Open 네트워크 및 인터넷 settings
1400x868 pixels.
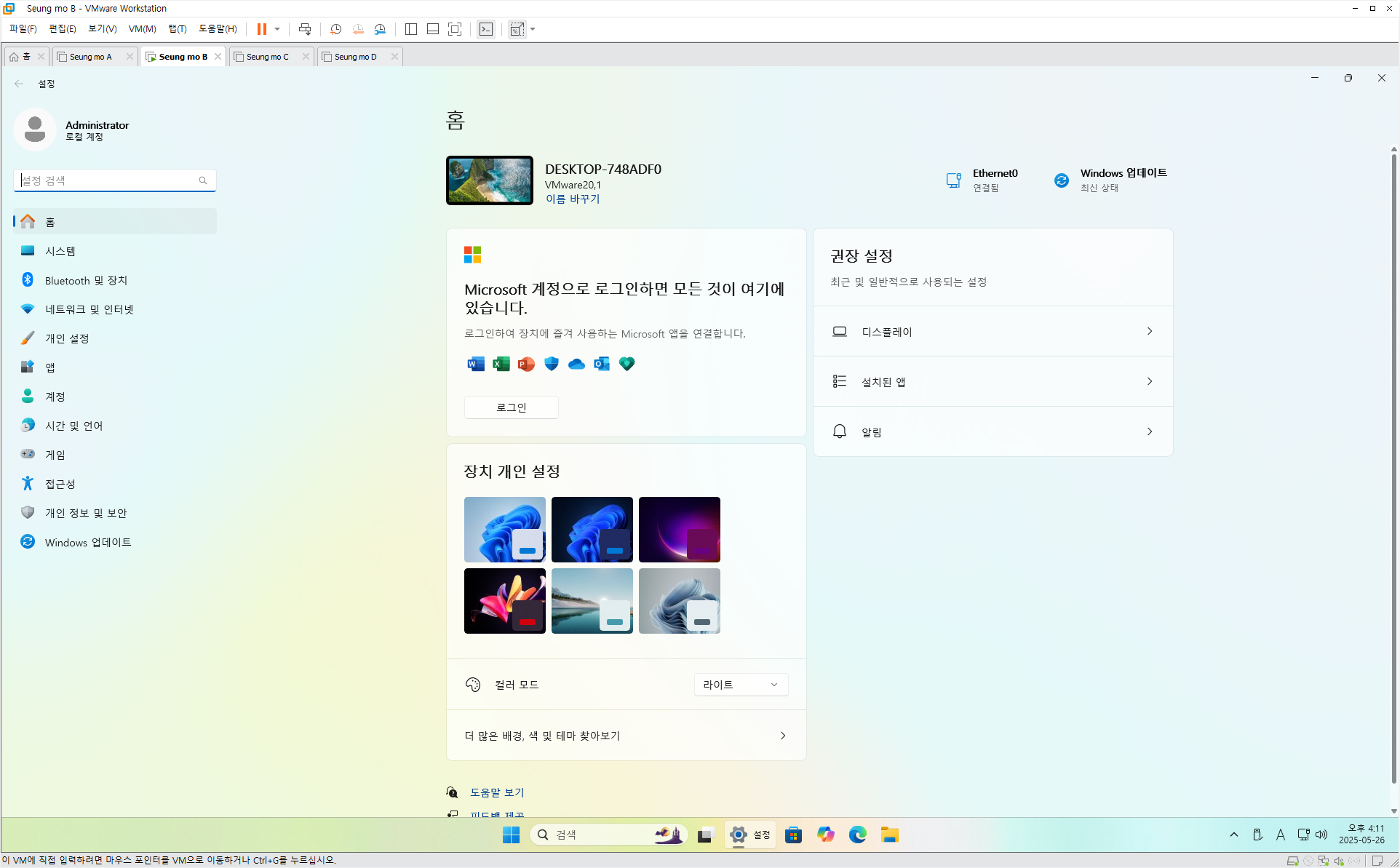point(89,309)
